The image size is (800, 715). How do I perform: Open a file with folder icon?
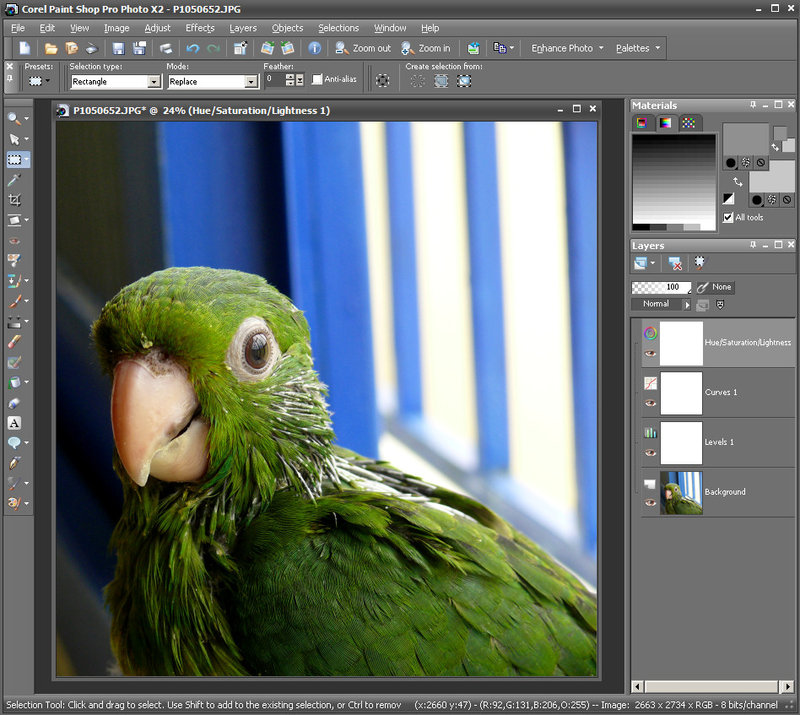pyautogui.click(x=51, y=48)
